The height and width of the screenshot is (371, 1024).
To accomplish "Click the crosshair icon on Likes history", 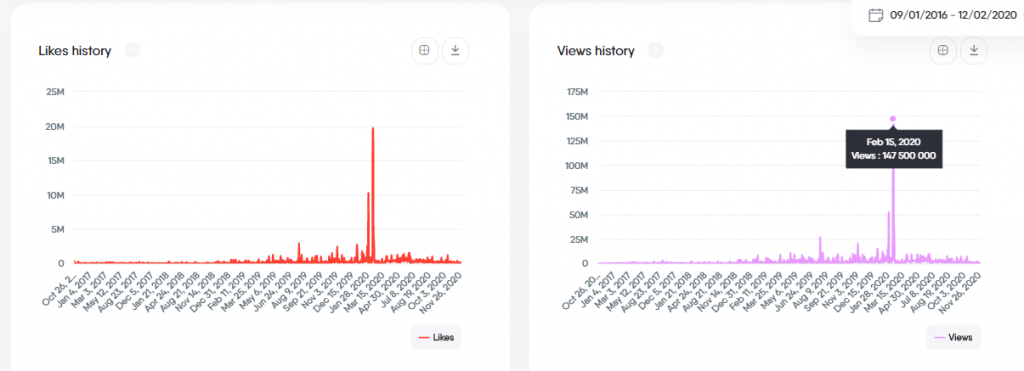I will (x=424, y=50).
